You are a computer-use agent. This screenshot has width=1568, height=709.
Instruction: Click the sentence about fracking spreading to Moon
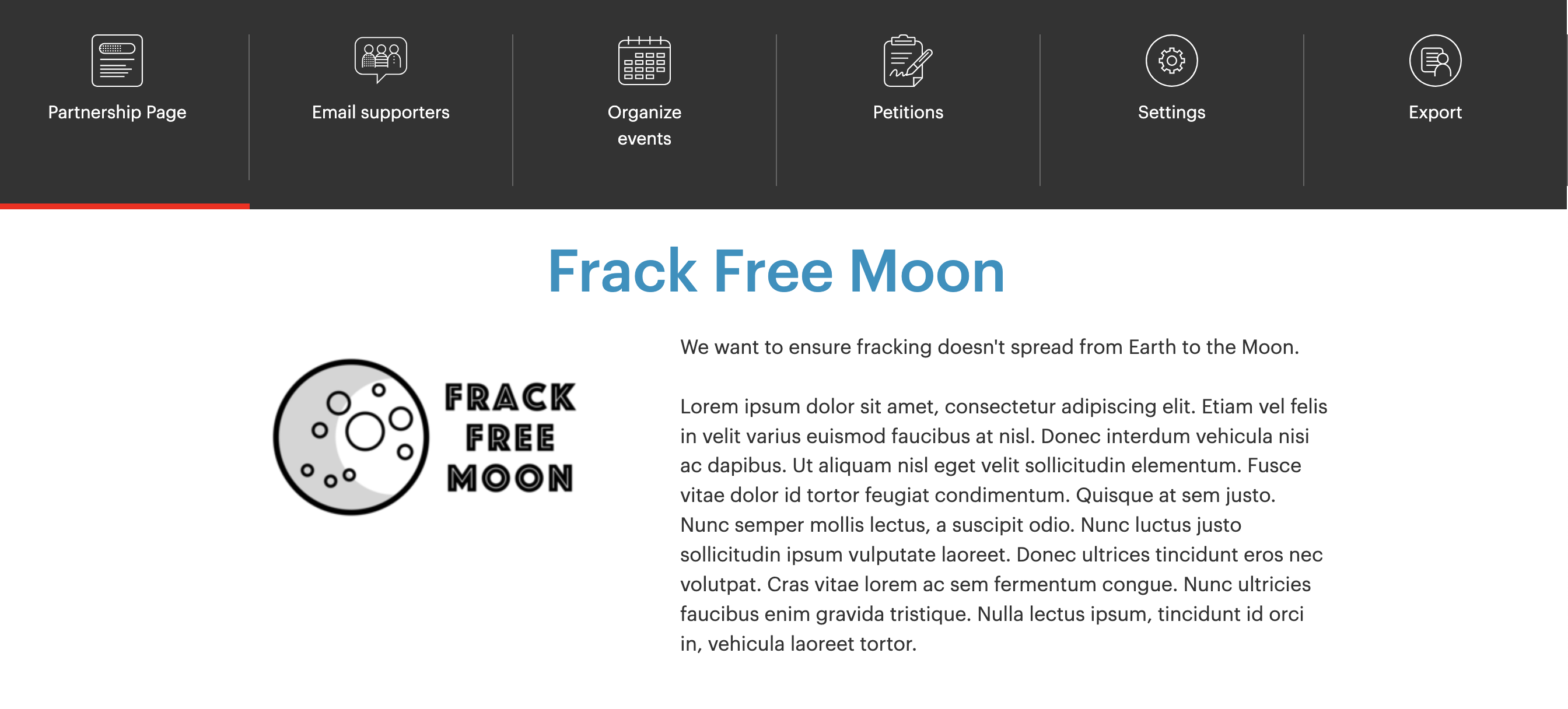point(989,347)
